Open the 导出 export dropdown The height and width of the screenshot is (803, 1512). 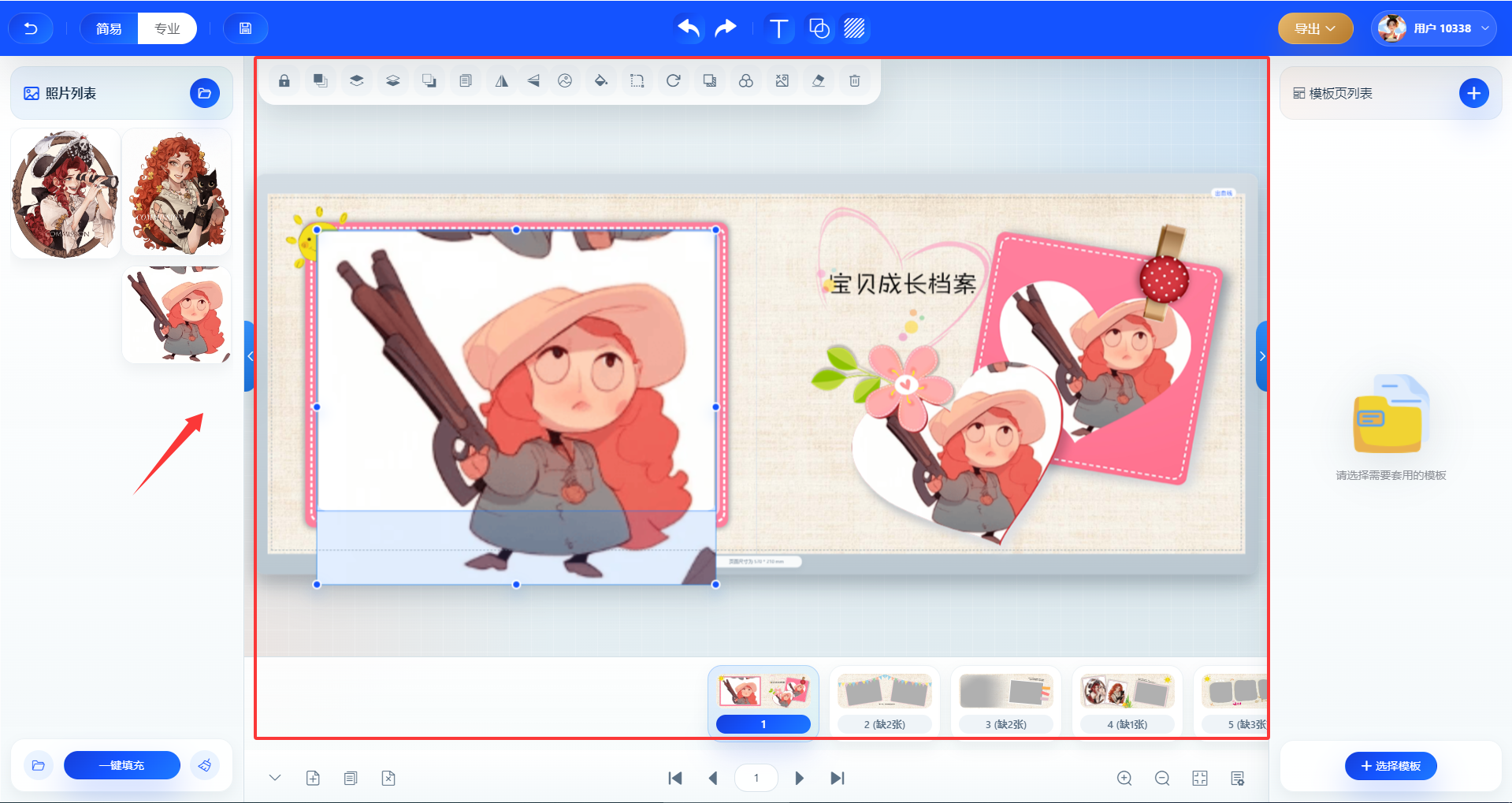click(x=1315, y=29)
